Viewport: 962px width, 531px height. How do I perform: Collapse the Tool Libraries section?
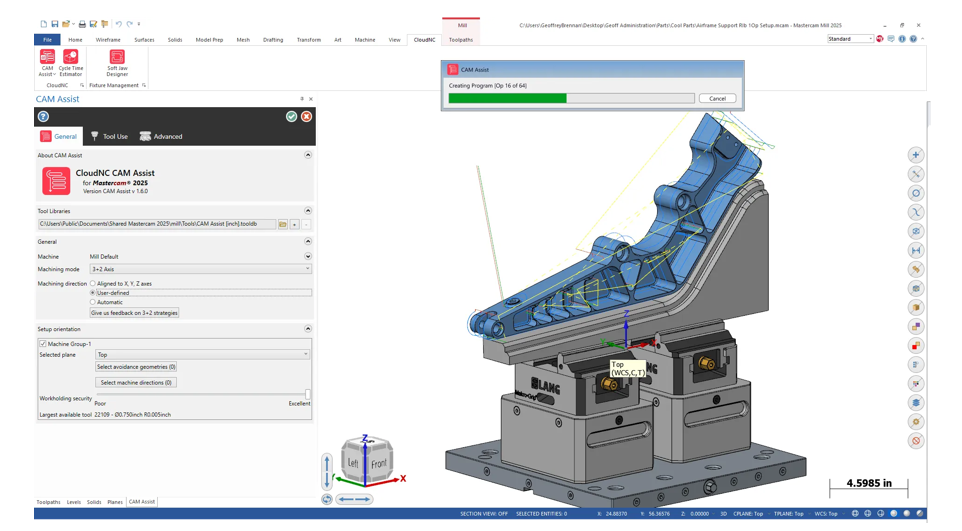(308, 211)
